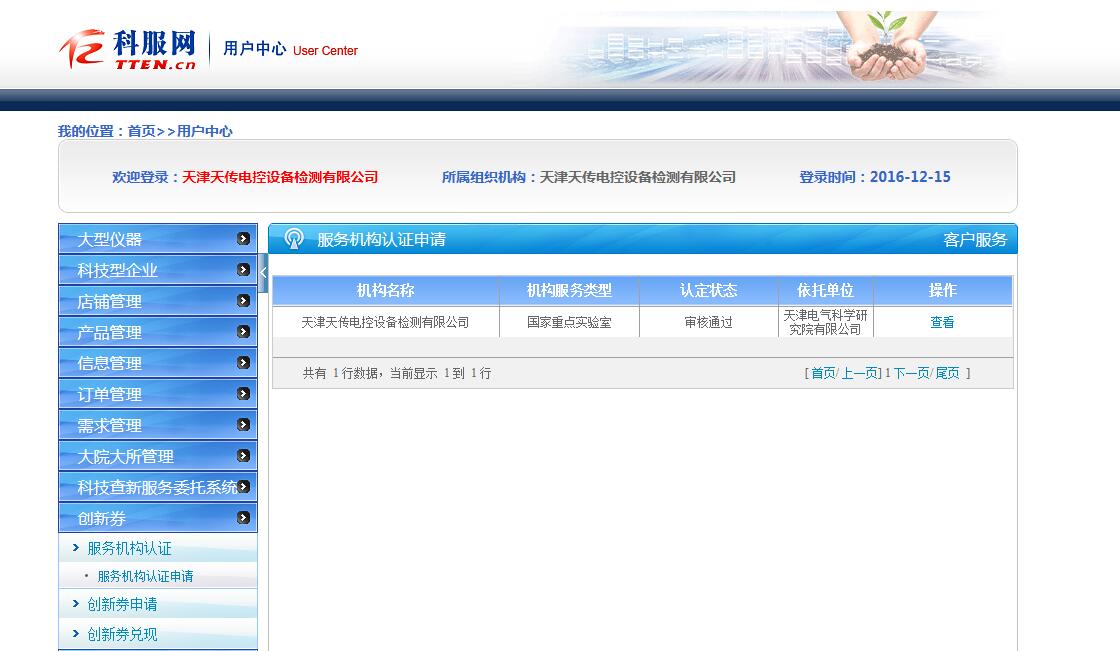The height and width of the screenshot is (651, 1120).
Task: Select 服务机构认证申请 in sidebar tree
Action: tap(145, 576)
